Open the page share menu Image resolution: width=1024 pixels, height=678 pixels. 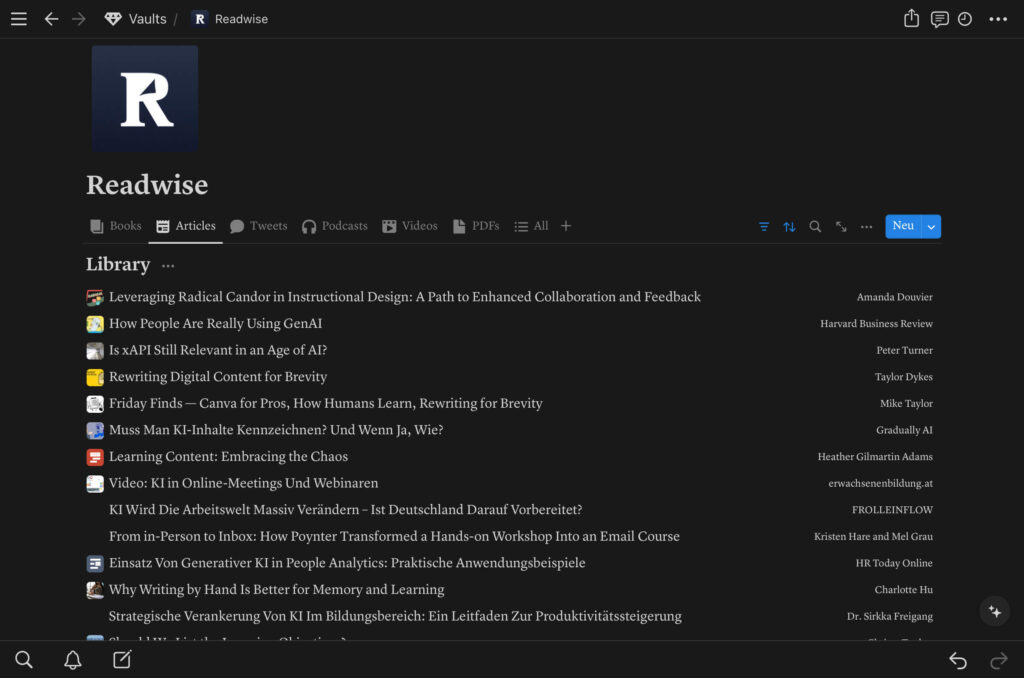coord(910,18)
